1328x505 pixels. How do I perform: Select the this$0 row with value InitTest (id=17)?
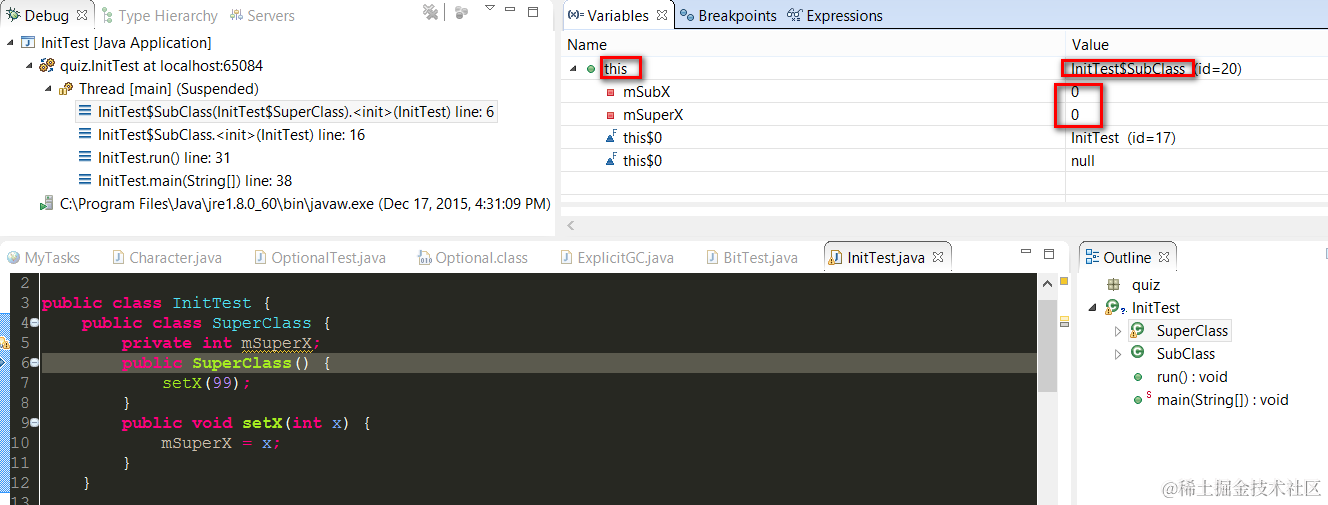pyautogui.click(x=944, y=138)
